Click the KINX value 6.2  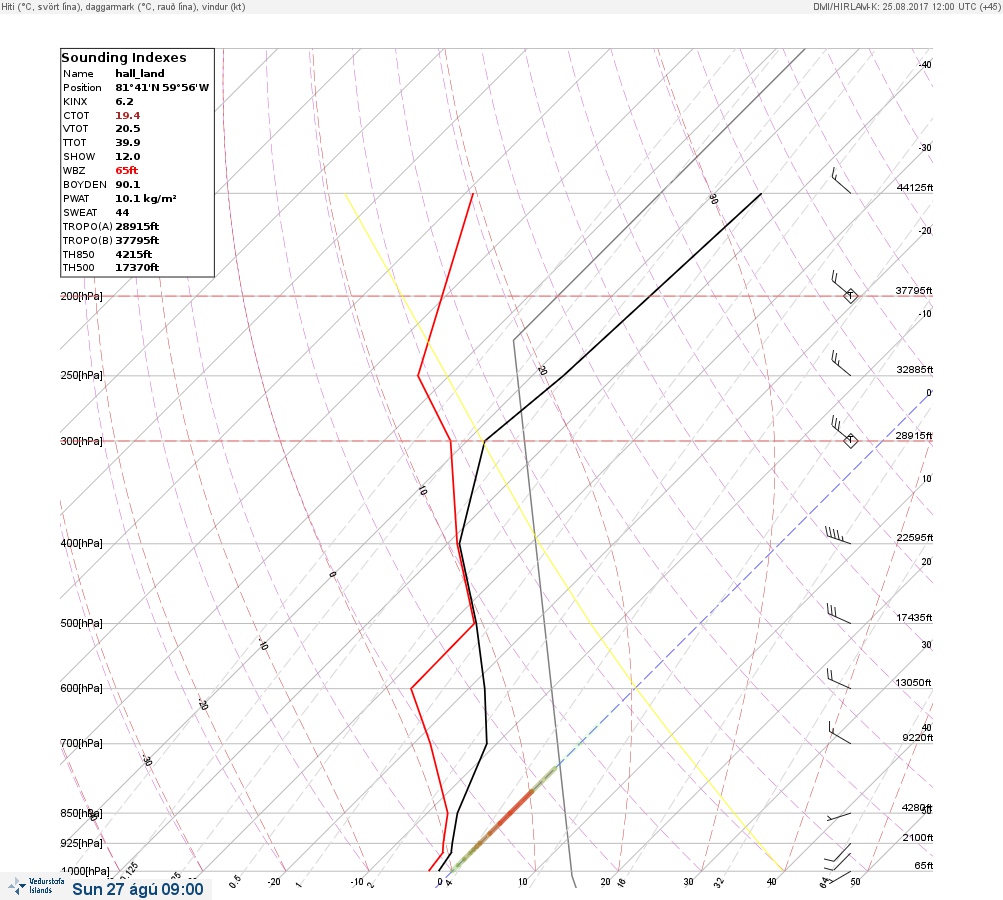124,102
